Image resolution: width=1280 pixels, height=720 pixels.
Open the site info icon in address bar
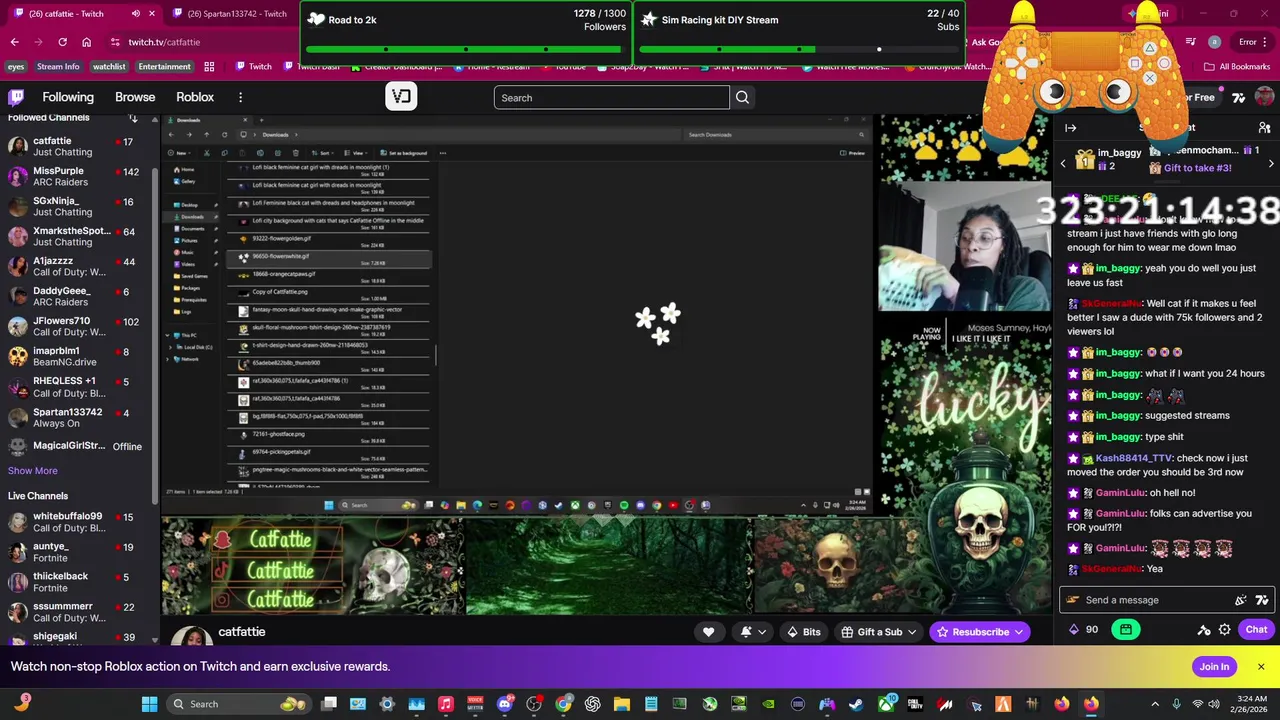(116, 42)
